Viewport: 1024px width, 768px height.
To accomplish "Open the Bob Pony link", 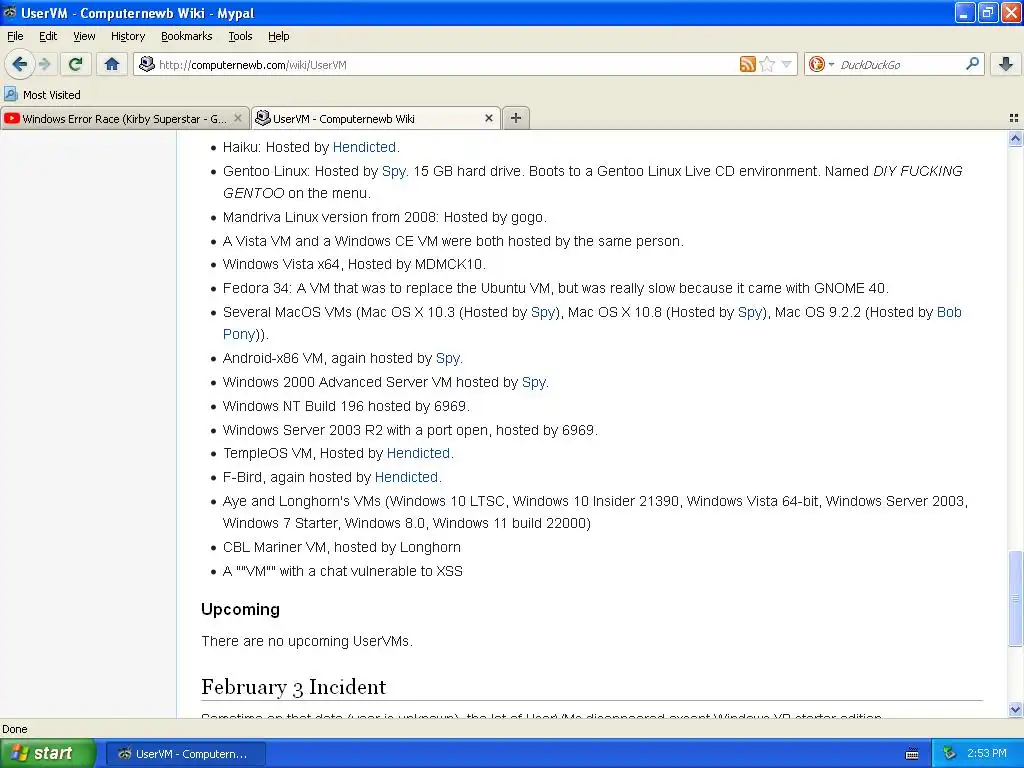I will 950,312.
